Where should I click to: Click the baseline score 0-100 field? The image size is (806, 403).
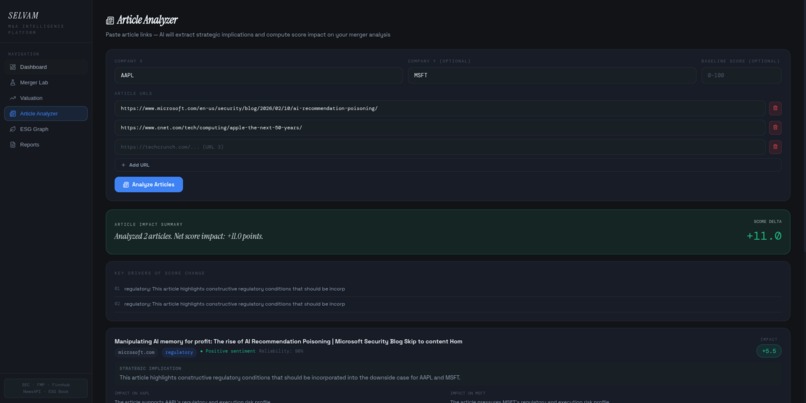(741, 76)
